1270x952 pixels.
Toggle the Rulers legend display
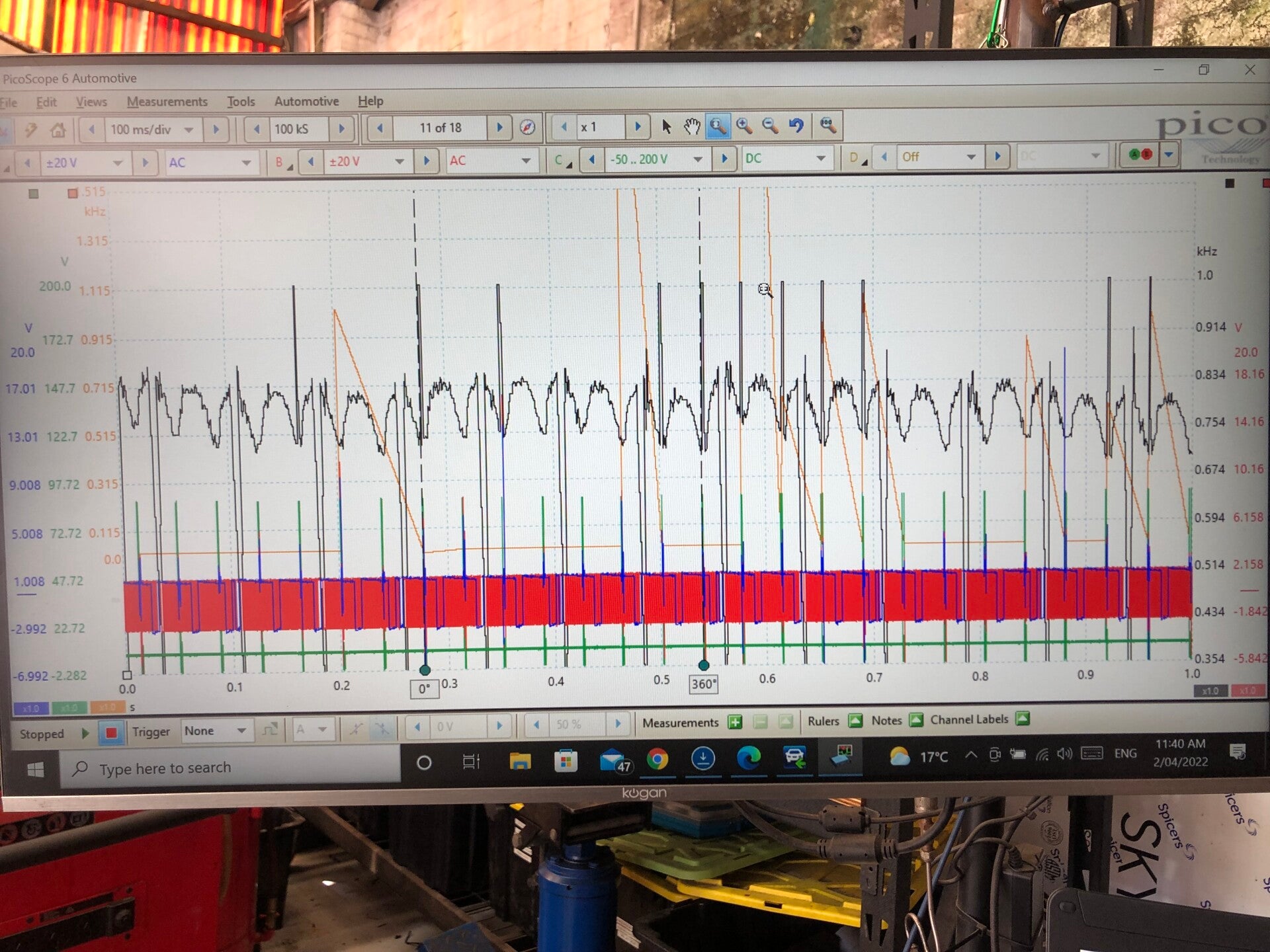pyautogui.click(x=855, y=721)
